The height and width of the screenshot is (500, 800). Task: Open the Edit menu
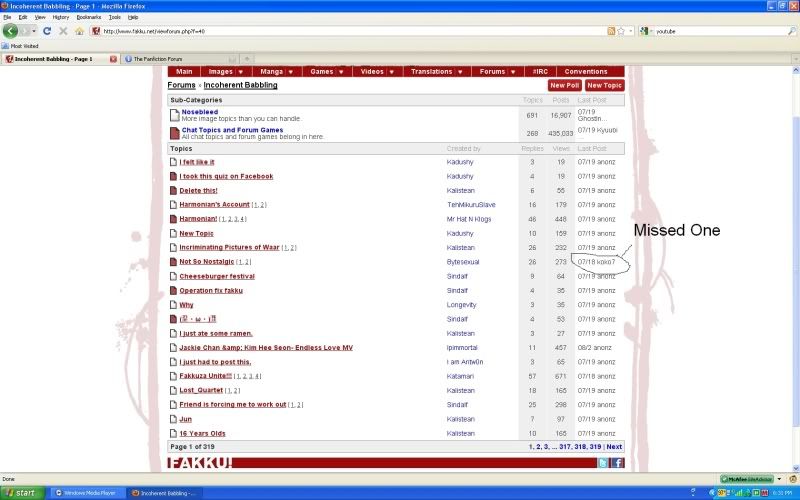pos(23,17)
